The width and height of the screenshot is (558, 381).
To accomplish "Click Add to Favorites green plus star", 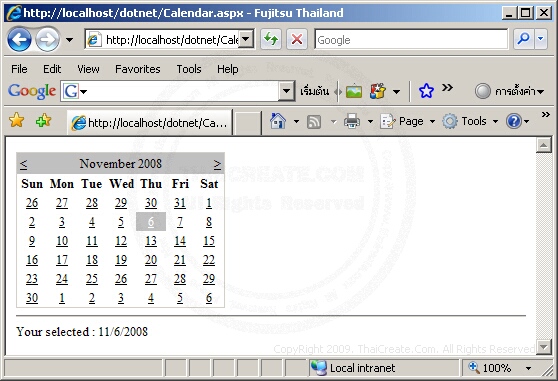I will coord(43,120).
